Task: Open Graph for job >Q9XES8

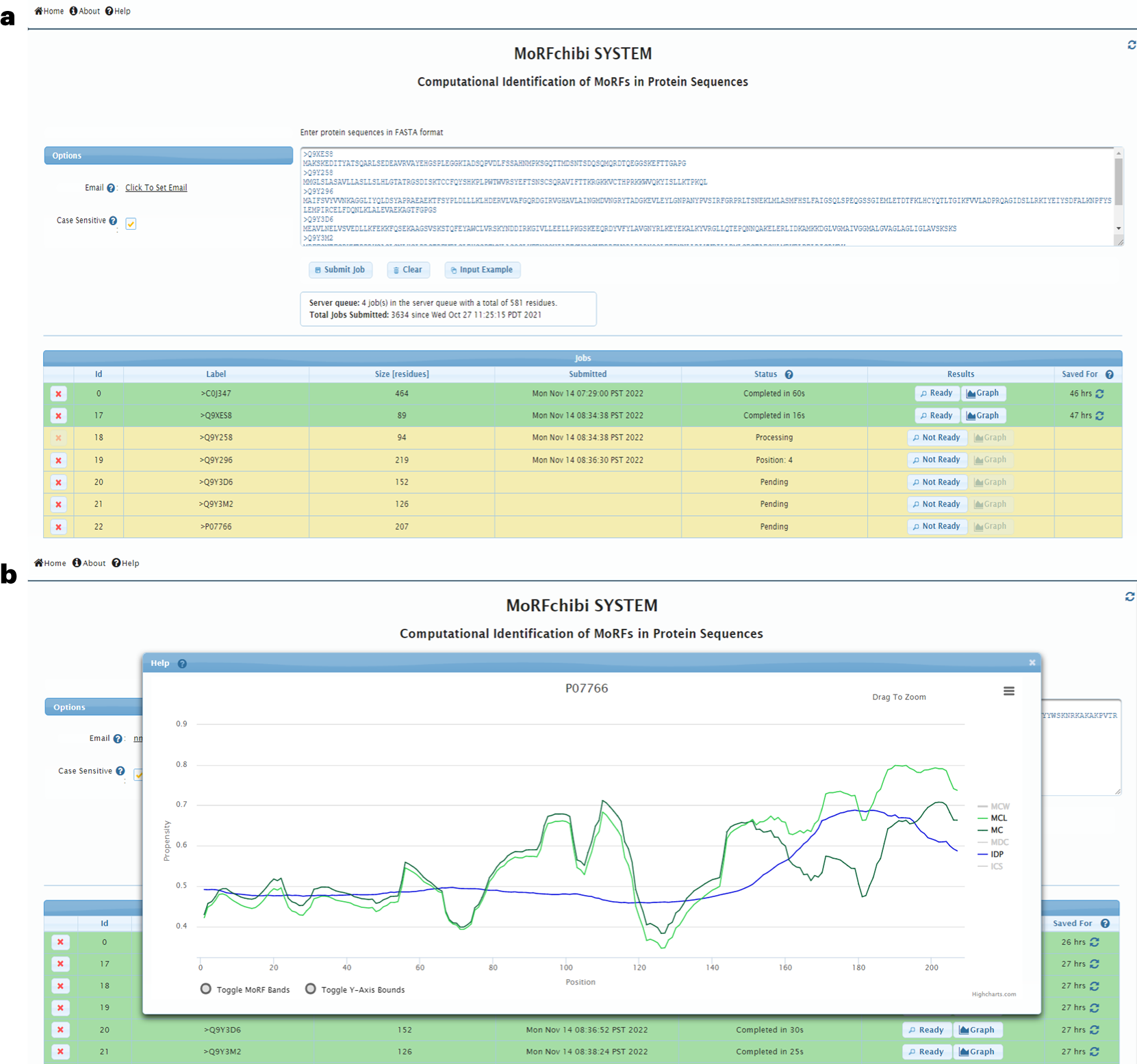Action: click(983, 415)
